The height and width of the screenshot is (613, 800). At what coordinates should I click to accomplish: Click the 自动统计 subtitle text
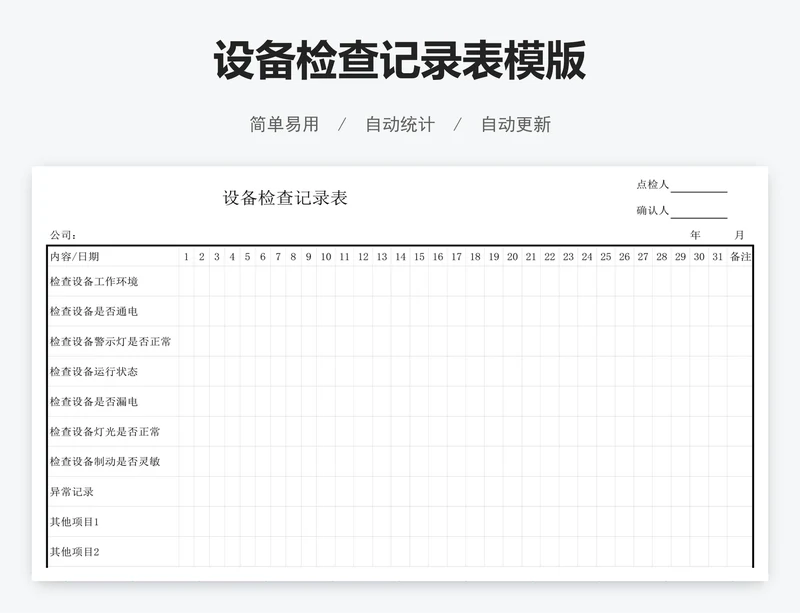click(x=400, y=124)
